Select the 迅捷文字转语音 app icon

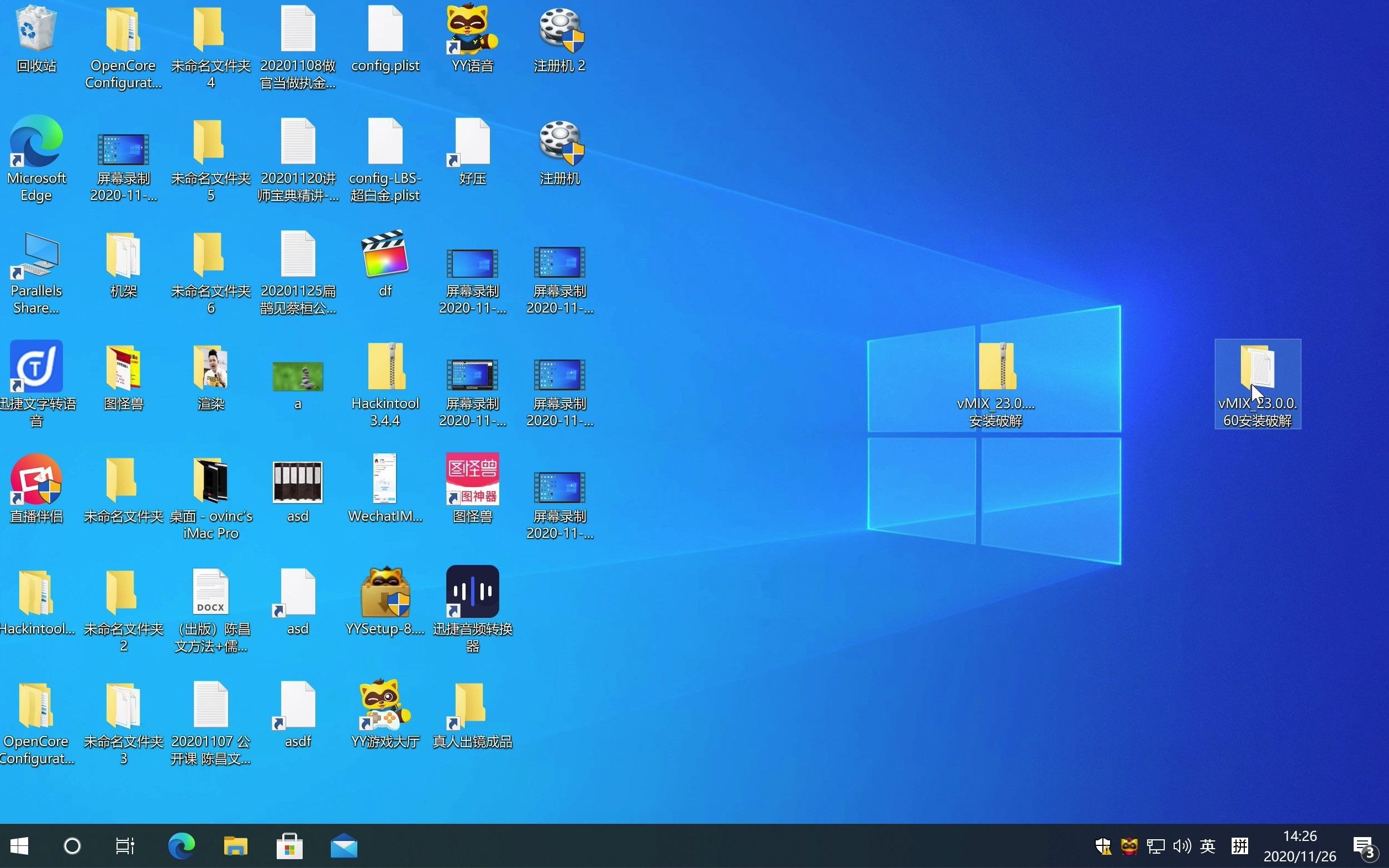(x=36, y=367)
